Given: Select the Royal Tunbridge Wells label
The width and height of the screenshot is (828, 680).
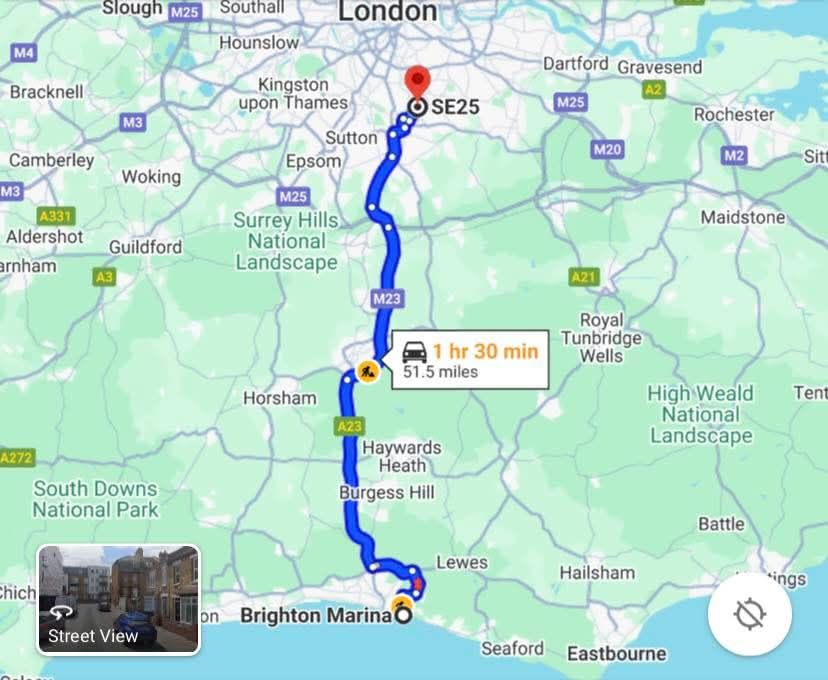Looking at the screenshot, I should click(601, 338).
